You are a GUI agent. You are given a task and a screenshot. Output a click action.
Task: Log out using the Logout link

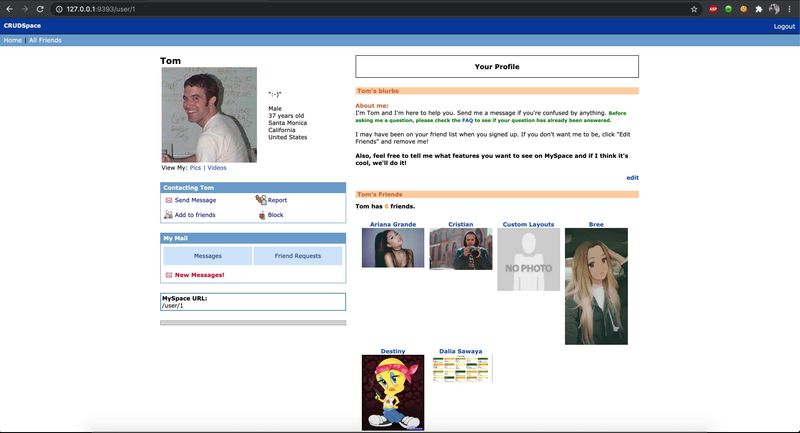(784, 27)
